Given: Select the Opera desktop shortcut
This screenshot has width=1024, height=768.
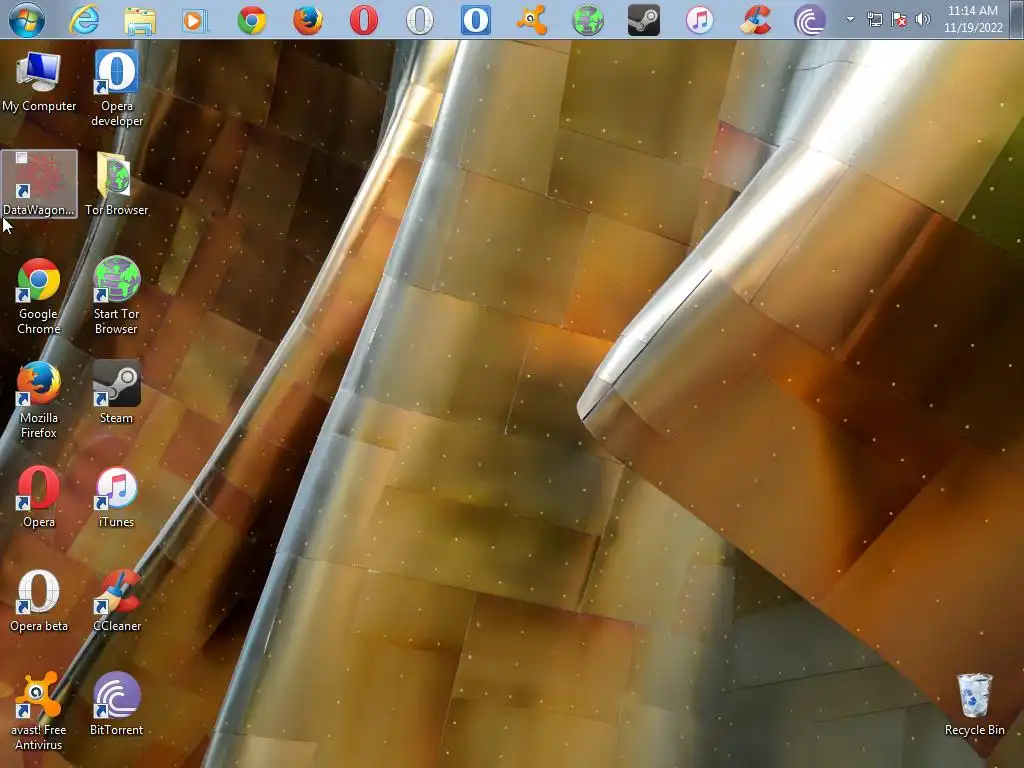Looking at the screenshot, I should (39, 496).
